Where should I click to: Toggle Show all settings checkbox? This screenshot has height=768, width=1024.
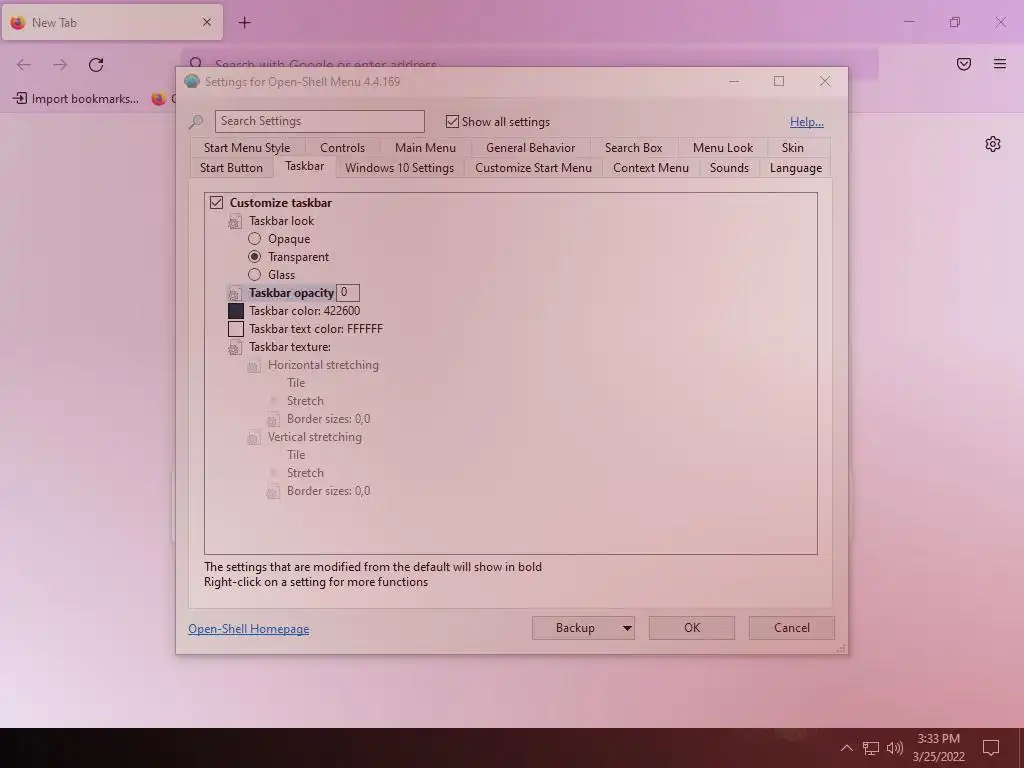click(x=452, y=121)
